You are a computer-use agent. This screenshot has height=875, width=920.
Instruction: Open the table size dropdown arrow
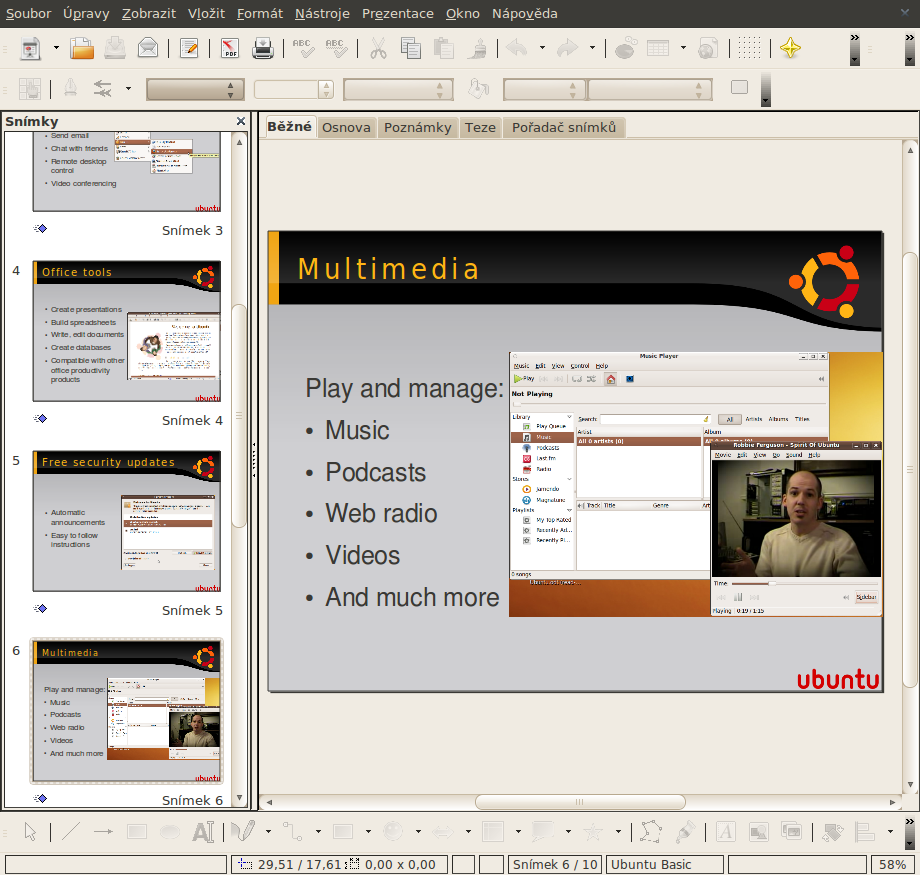[684, 48]
